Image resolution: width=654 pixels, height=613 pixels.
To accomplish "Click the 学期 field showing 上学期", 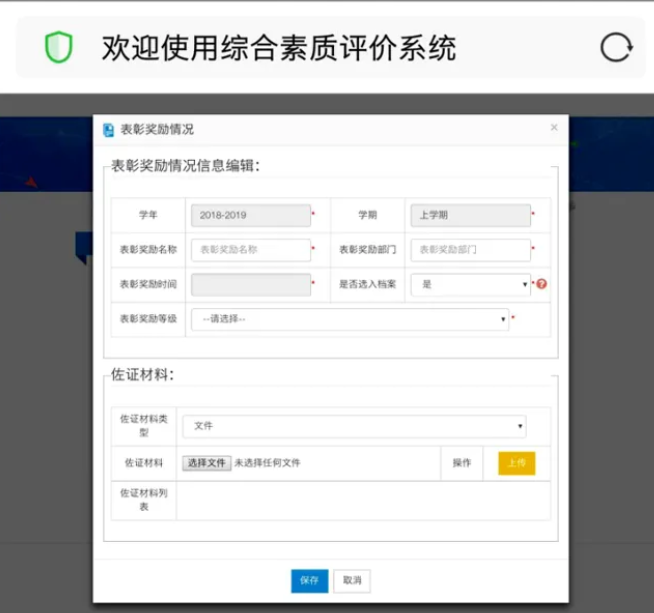I will click(470, 215).
